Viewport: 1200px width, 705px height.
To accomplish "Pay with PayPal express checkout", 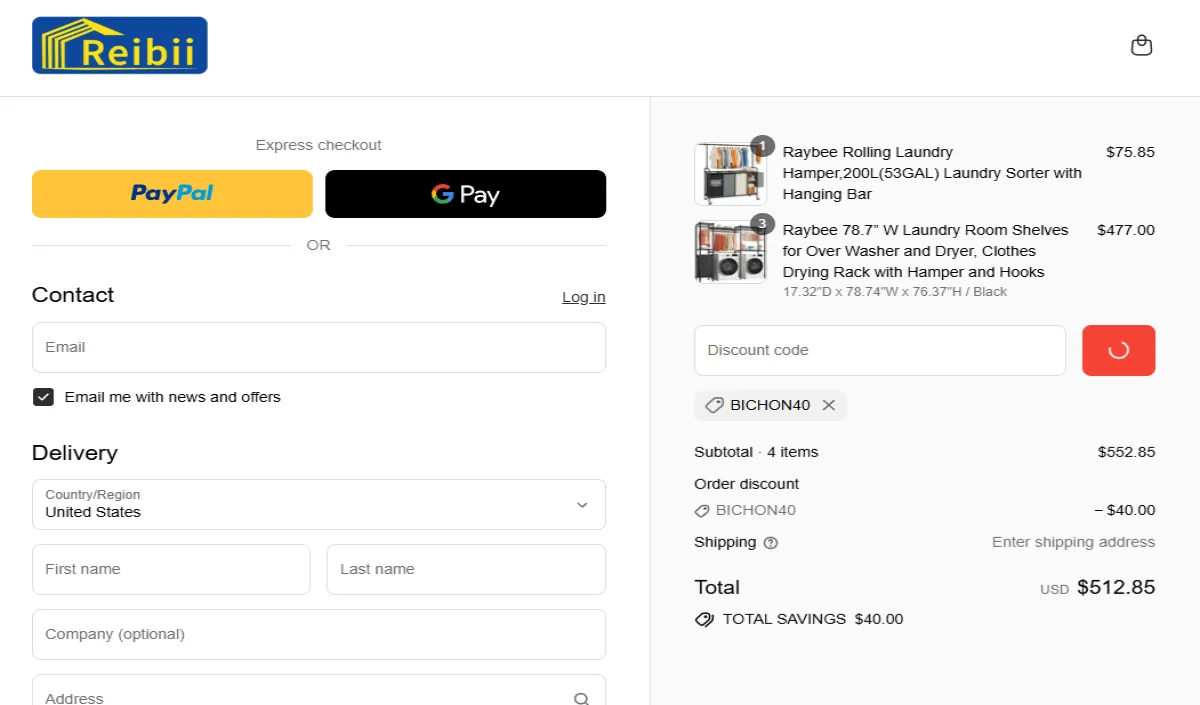I will (172, 194).
